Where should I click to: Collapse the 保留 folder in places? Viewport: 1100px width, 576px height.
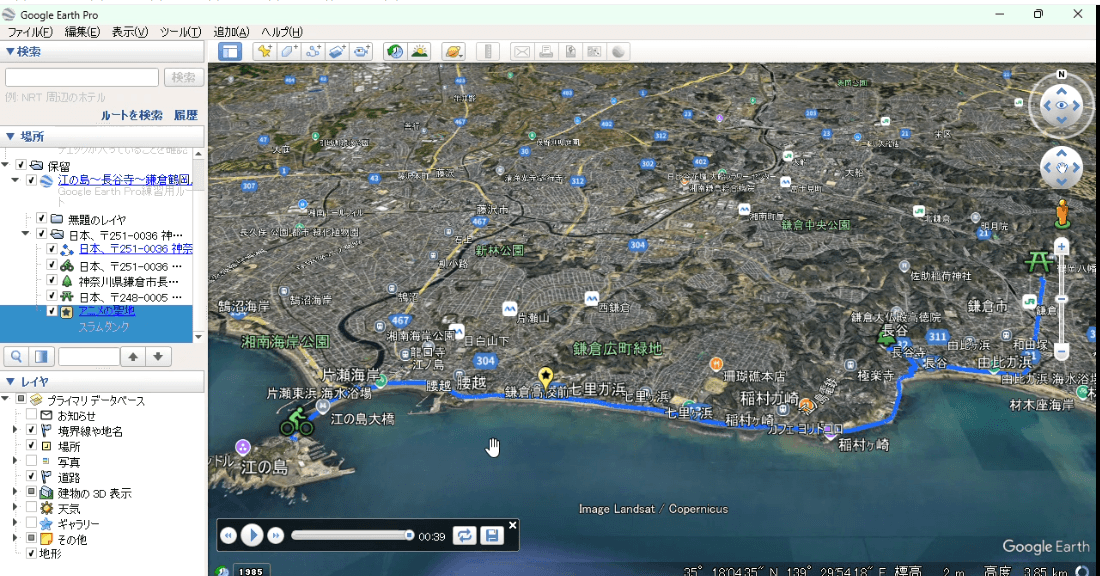(7, 165)
